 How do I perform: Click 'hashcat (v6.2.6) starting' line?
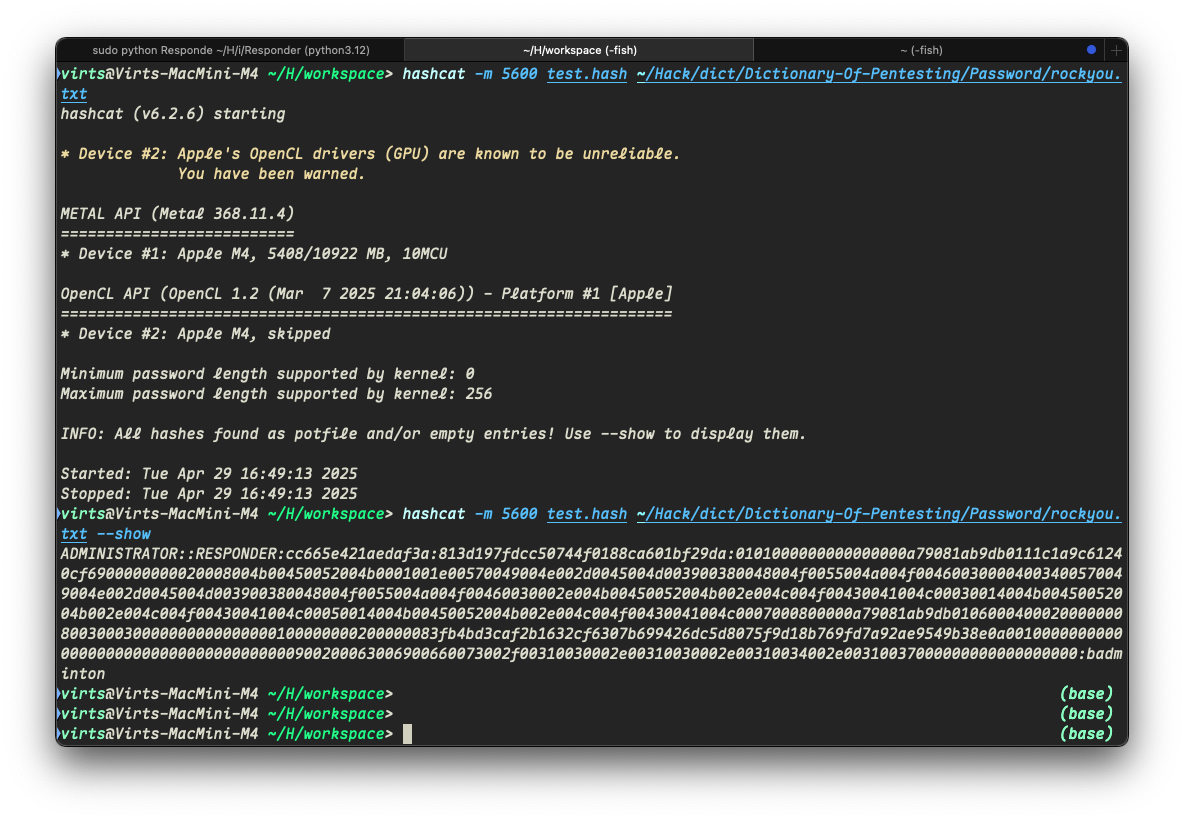173,114
